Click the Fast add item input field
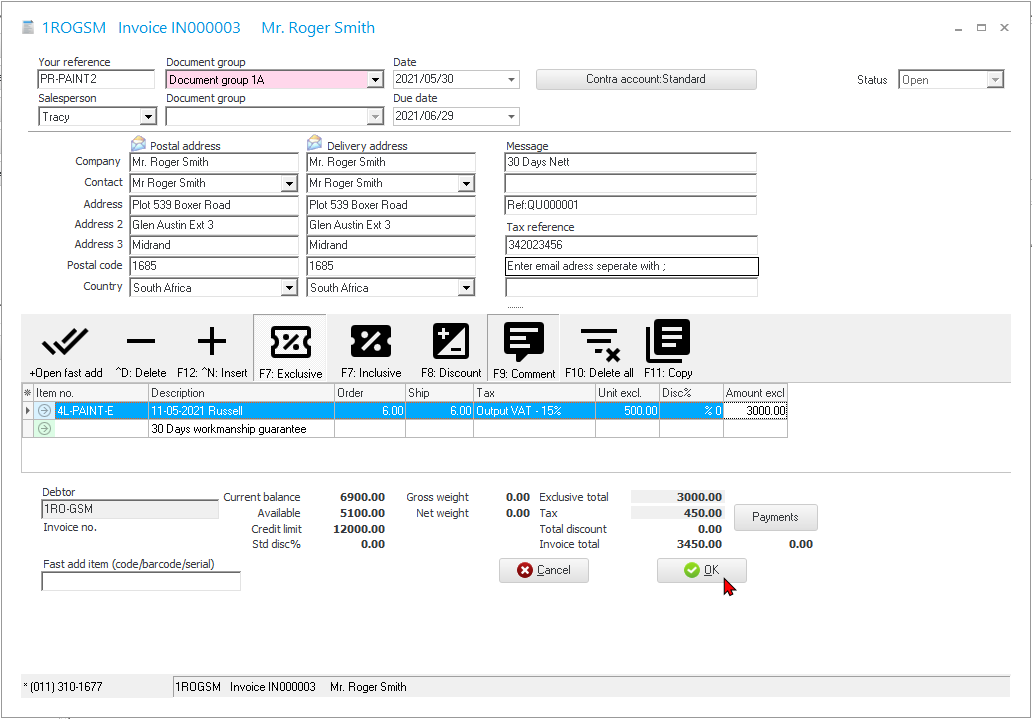Viewport: 1032px width, 719px height. pos(141,581)
